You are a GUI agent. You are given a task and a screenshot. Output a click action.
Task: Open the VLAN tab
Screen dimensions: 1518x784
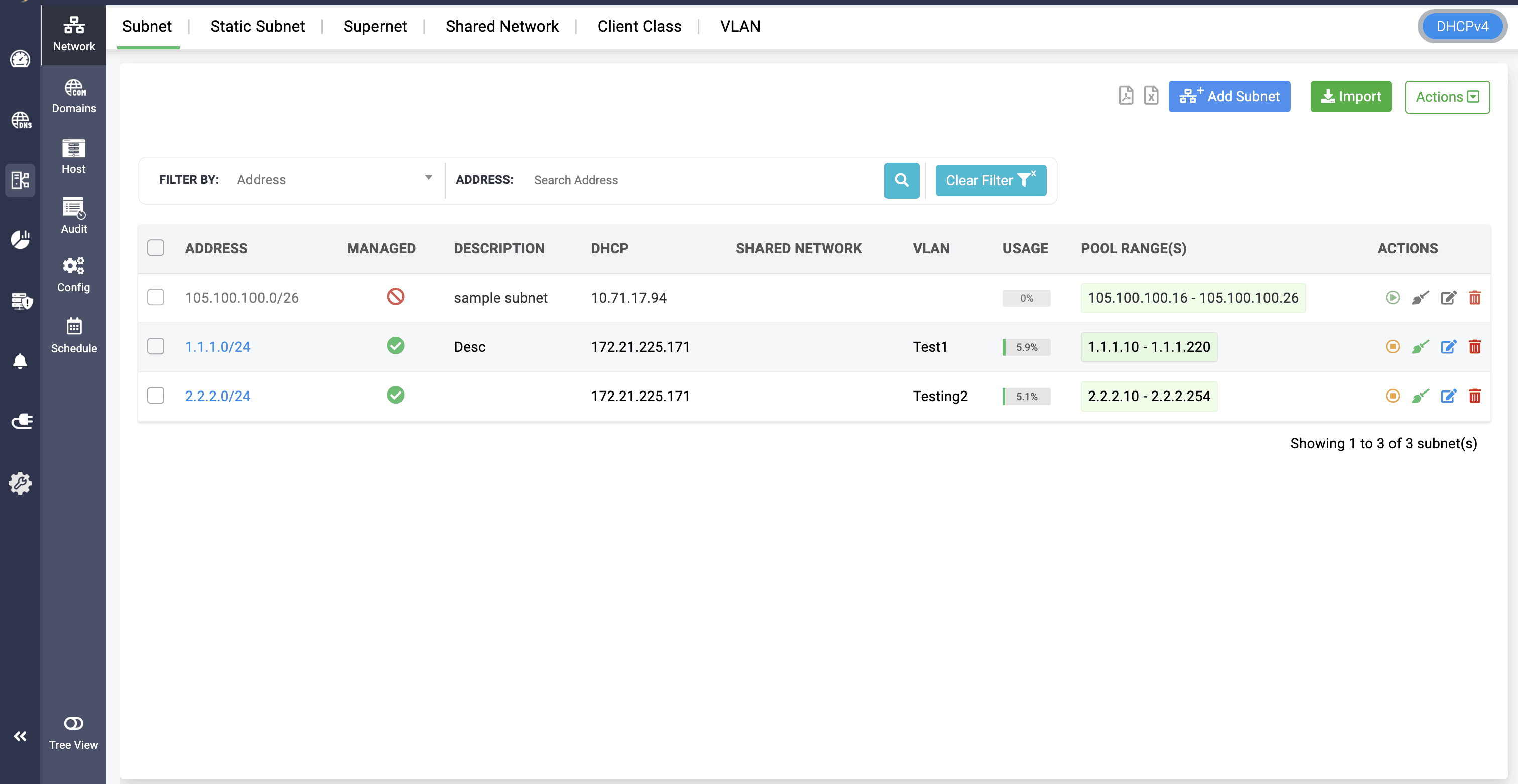coord(739,27)
